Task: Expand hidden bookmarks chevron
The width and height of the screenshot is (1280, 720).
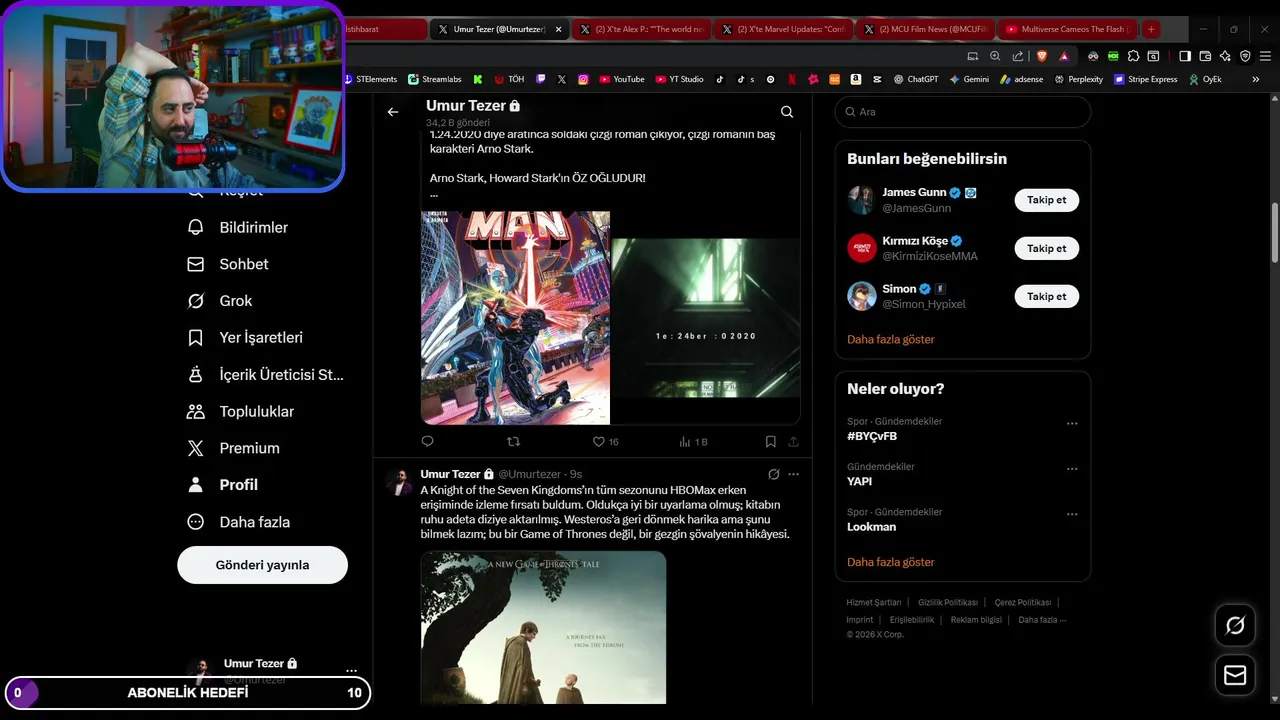Action: [1256, 79]
